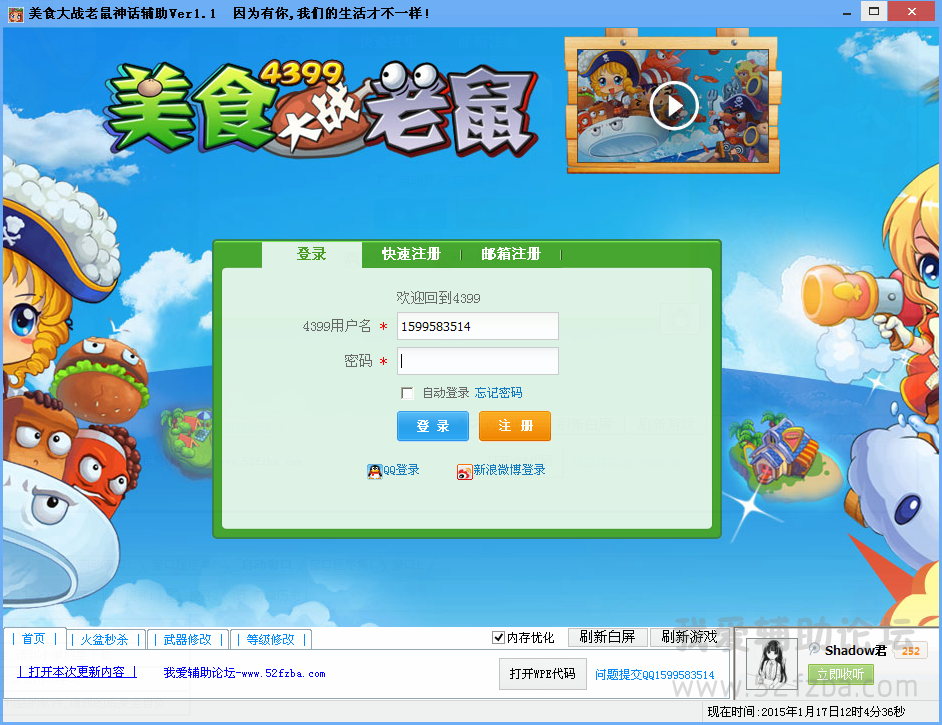Viewport: 942px width, 725px height.
Task: Play the game promo video
Action: pos(673,106)
